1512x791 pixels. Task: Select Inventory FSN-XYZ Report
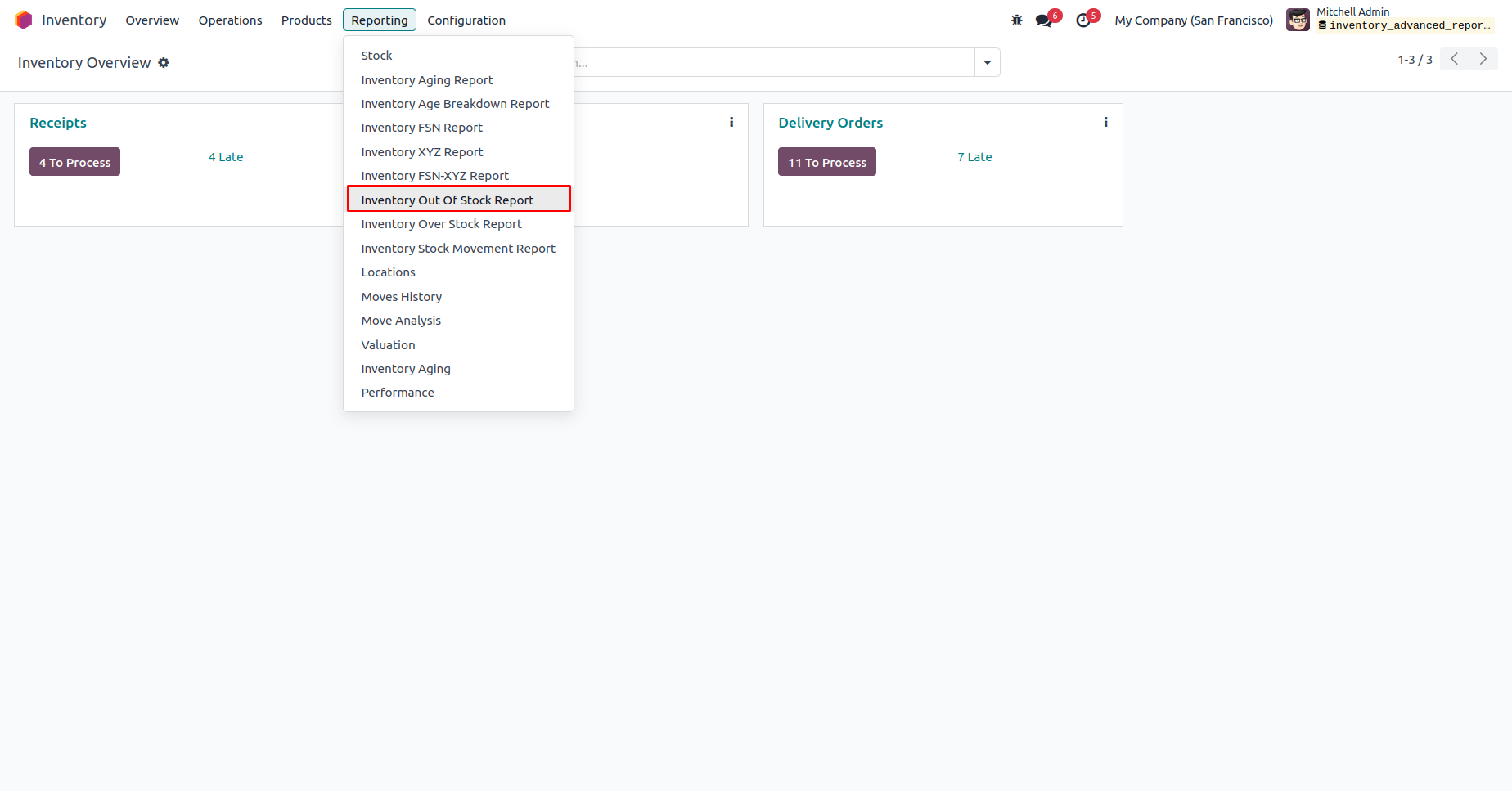[x=458, y=176]
